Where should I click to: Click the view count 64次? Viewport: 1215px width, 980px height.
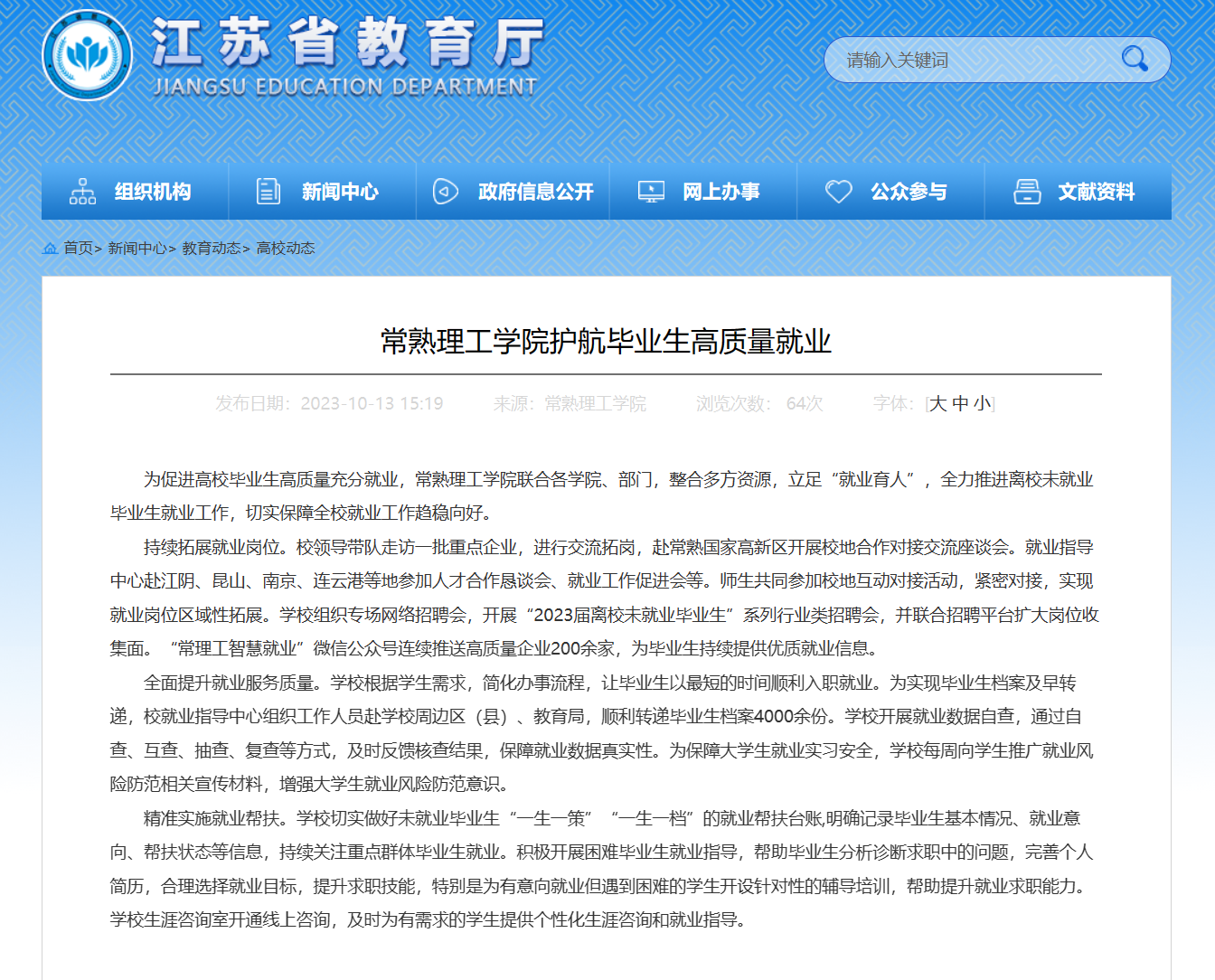click(805, 403)
